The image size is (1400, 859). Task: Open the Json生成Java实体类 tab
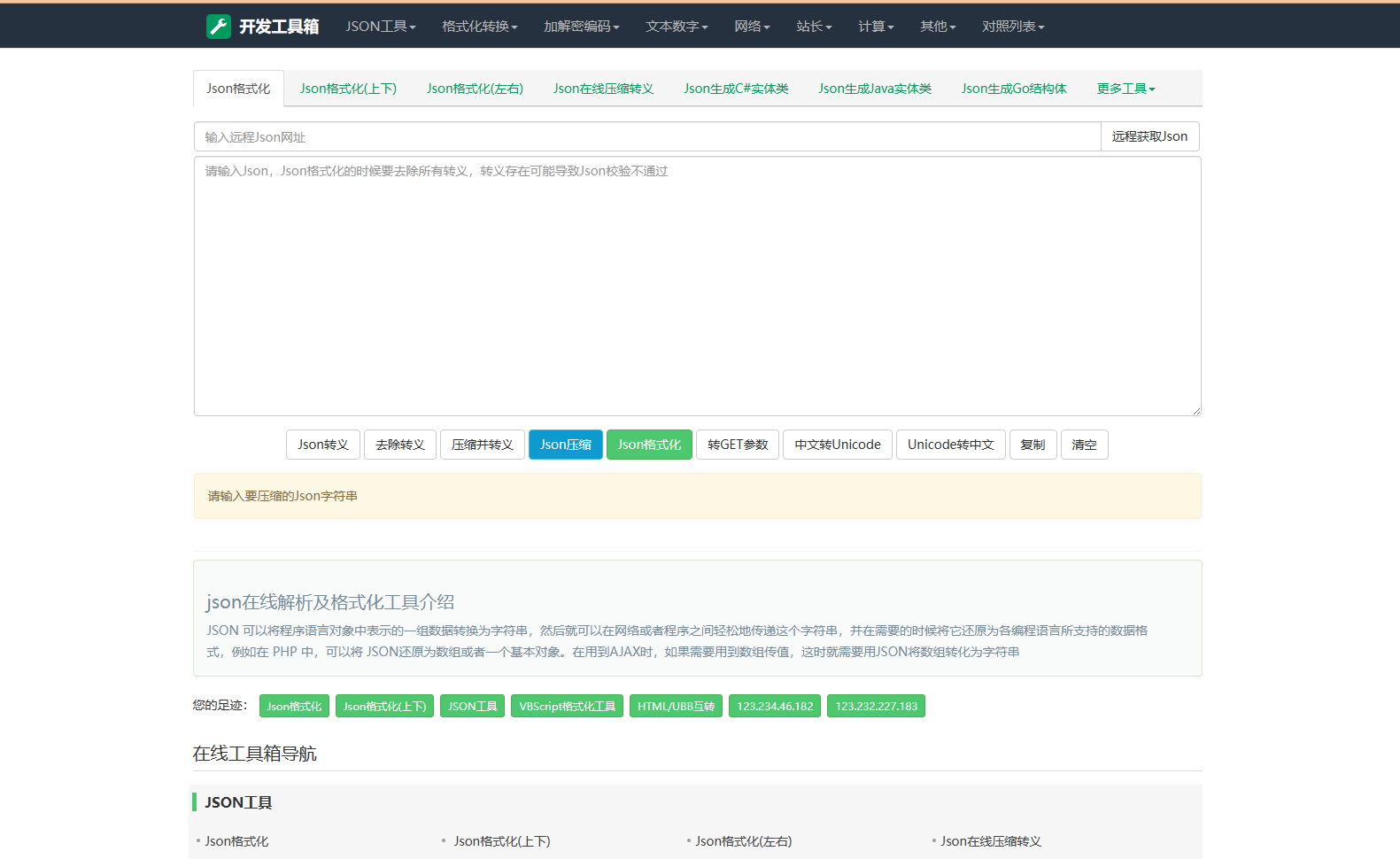coord(875,89)
